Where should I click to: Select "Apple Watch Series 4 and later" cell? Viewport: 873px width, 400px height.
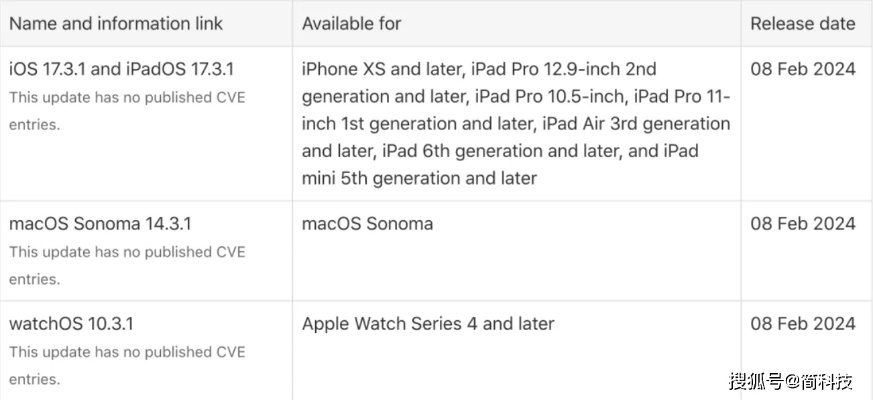point(427,324)
